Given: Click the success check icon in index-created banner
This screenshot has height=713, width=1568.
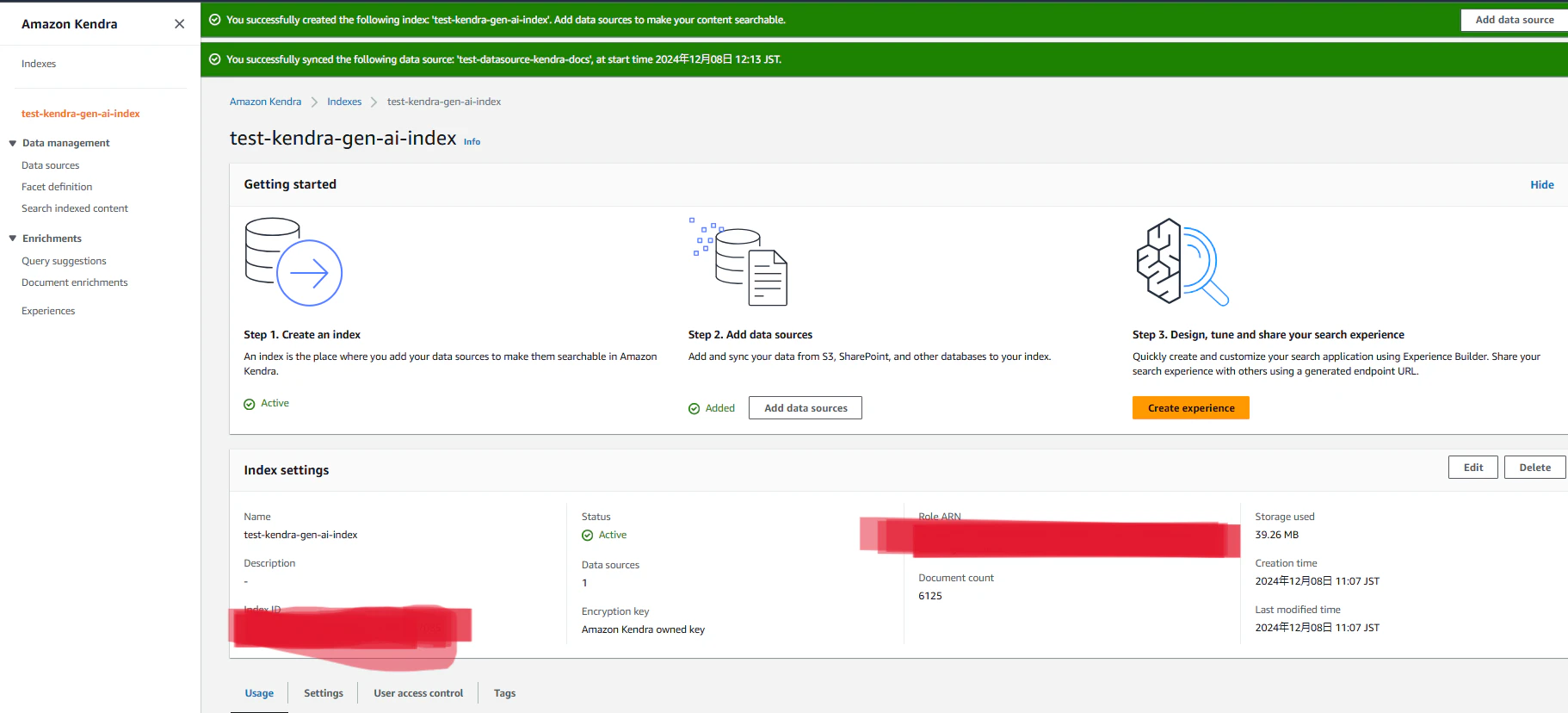Looking at the screenshot, I should coord(215,20).
